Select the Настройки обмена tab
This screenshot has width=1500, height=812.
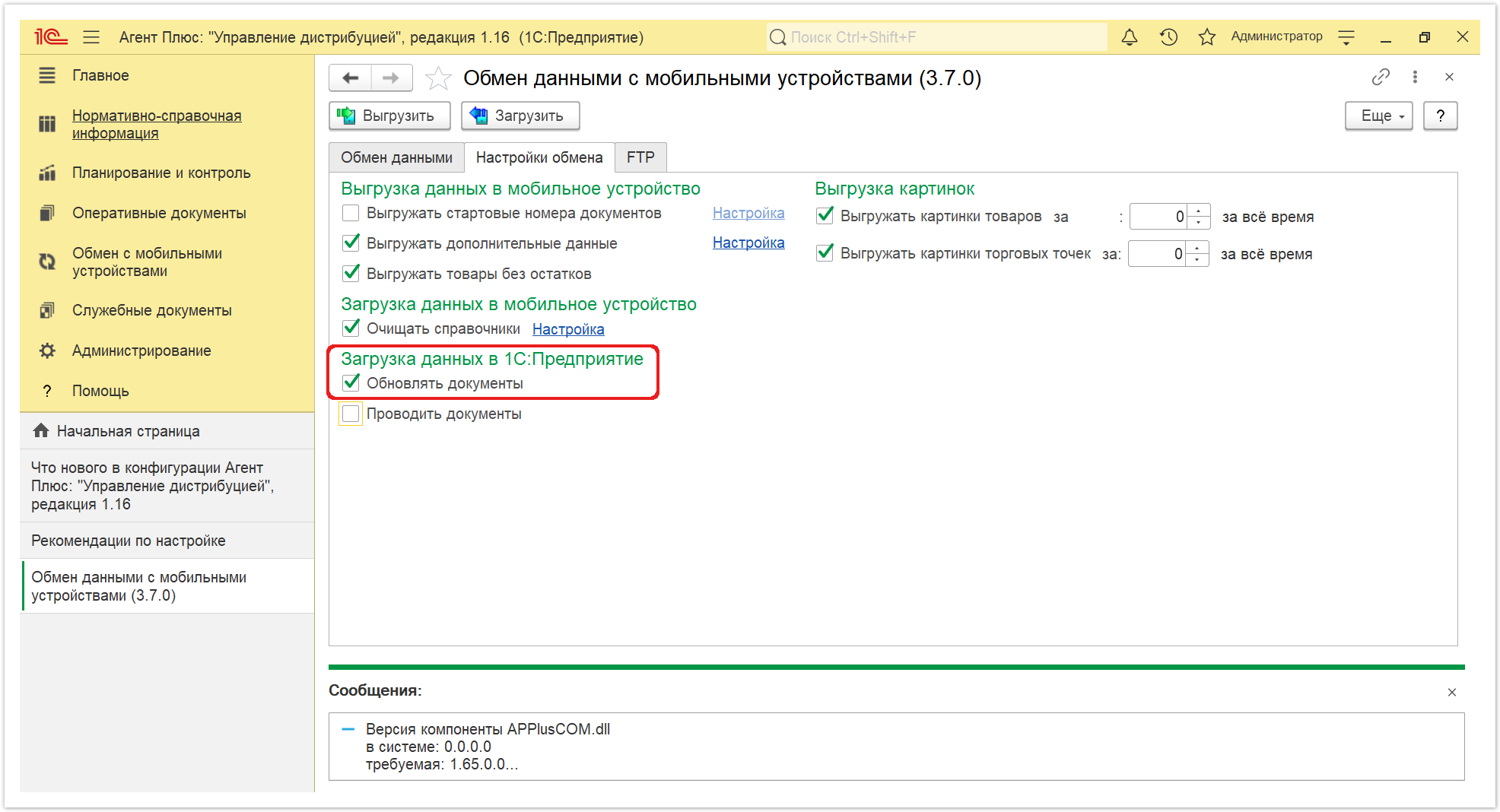coord(539,157)
